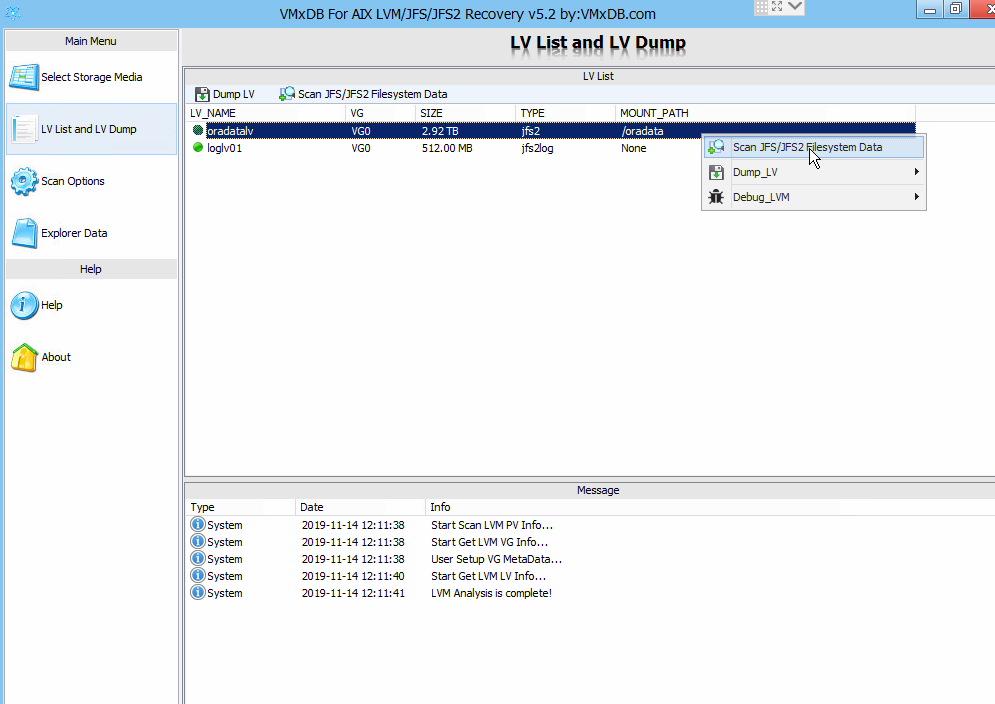
Task: Sort by the SIZE column header
Action: (465, 113)
